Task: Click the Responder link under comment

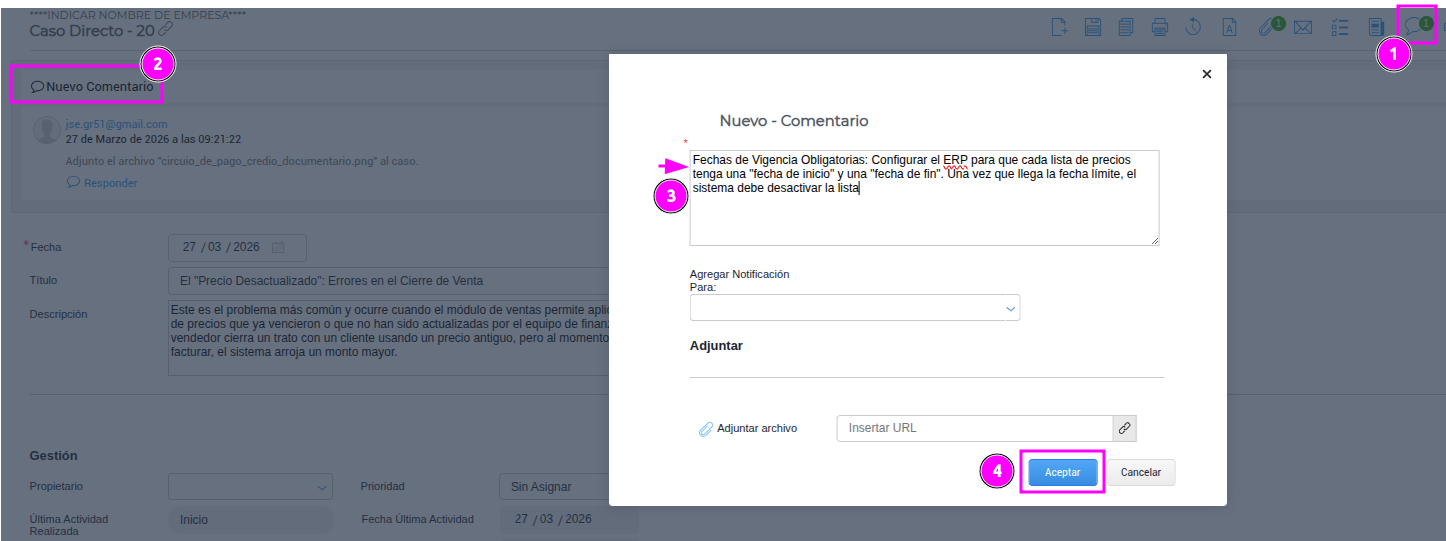Action: pos(102,183)
